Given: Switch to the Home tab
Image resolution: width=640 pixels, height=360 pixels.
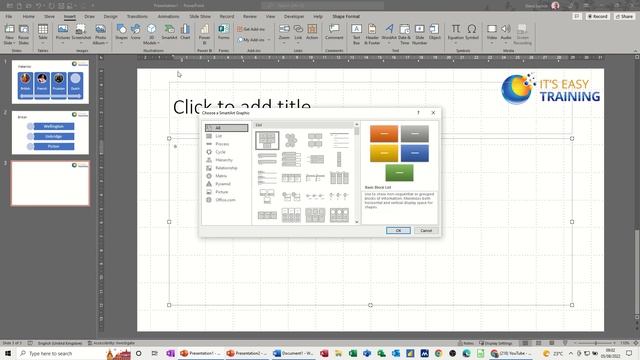Looking at the screenshot, I should pyautogui.click(x=29, y=16).
